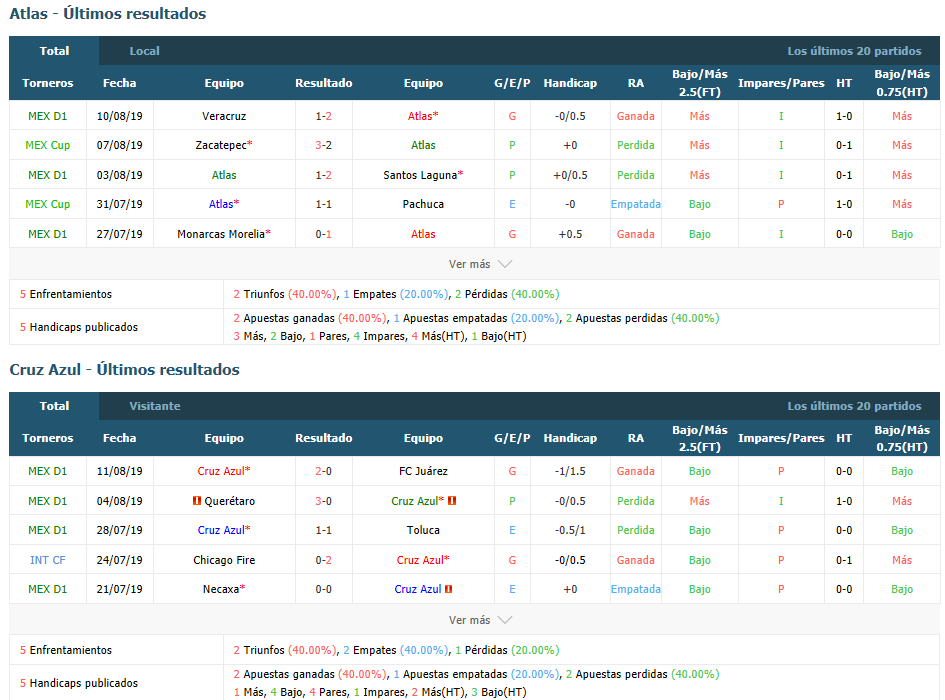Open the Santos Laguna team link
The width and height of the screenshot is (945, 700).
point(420,175)
